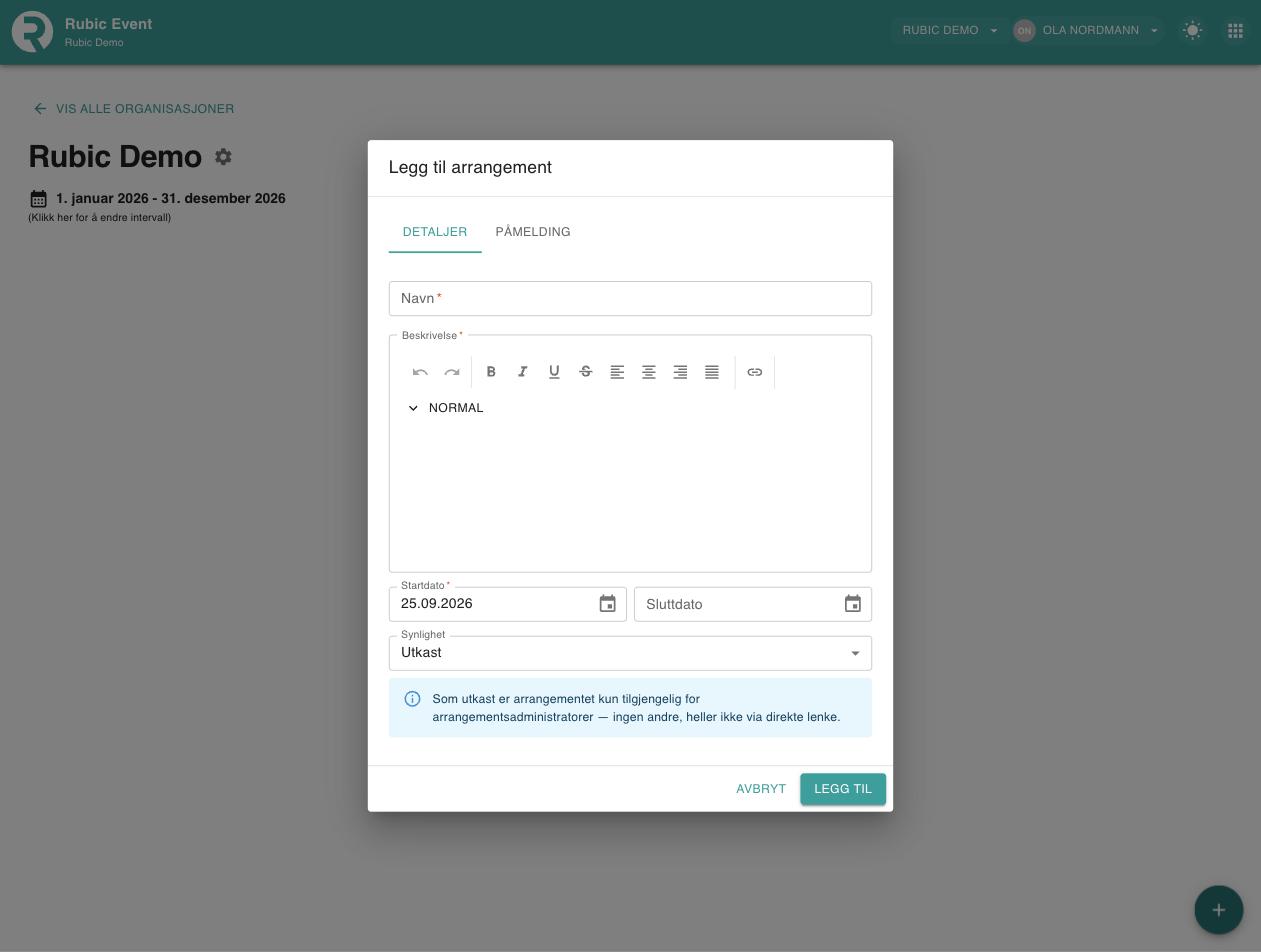Focus the Navn input field

click(x=630, y=299)
